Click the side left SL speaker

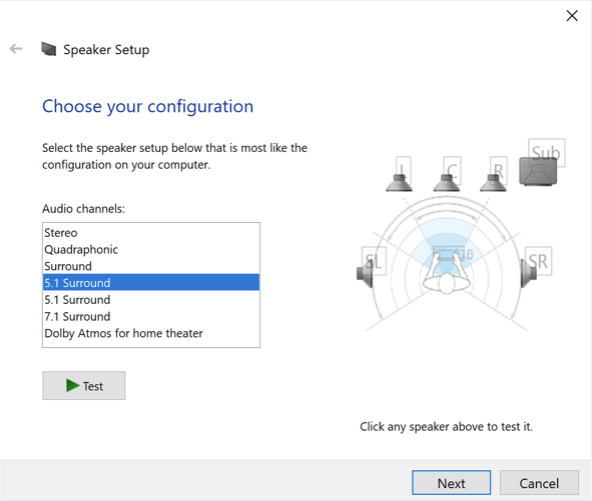pyautogui.click(x=365, y=273)
